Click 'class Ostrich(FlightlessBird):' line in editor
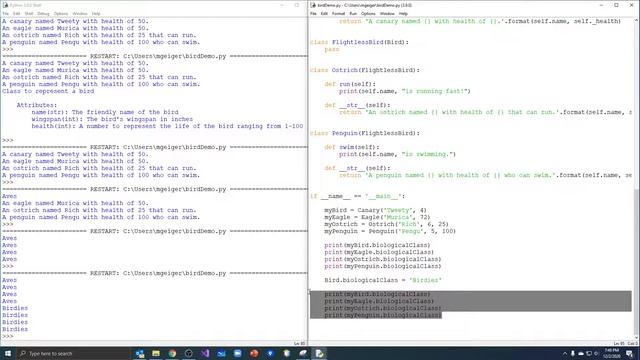The height and width of the screenshot is (360, 640). [x=364, y=70]
